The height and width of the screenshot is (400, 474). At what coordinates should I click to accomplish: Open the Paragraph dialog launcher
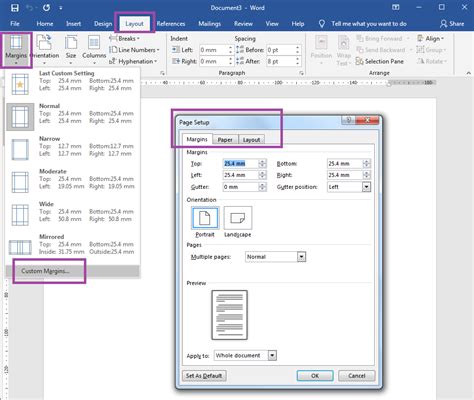[x=301, y=73]
